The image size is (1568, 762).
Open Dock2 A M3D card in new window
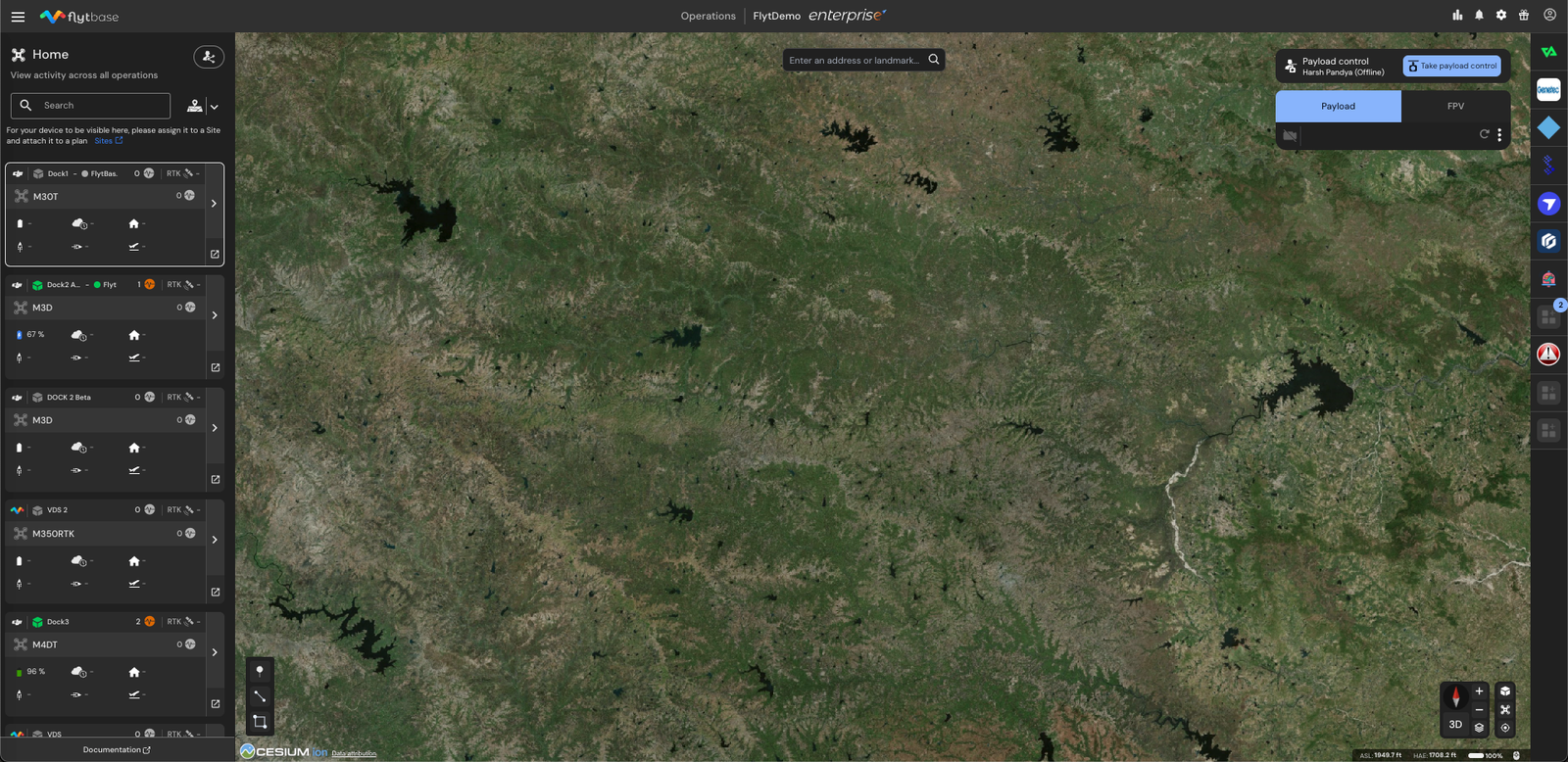click(x=215, y=368)
